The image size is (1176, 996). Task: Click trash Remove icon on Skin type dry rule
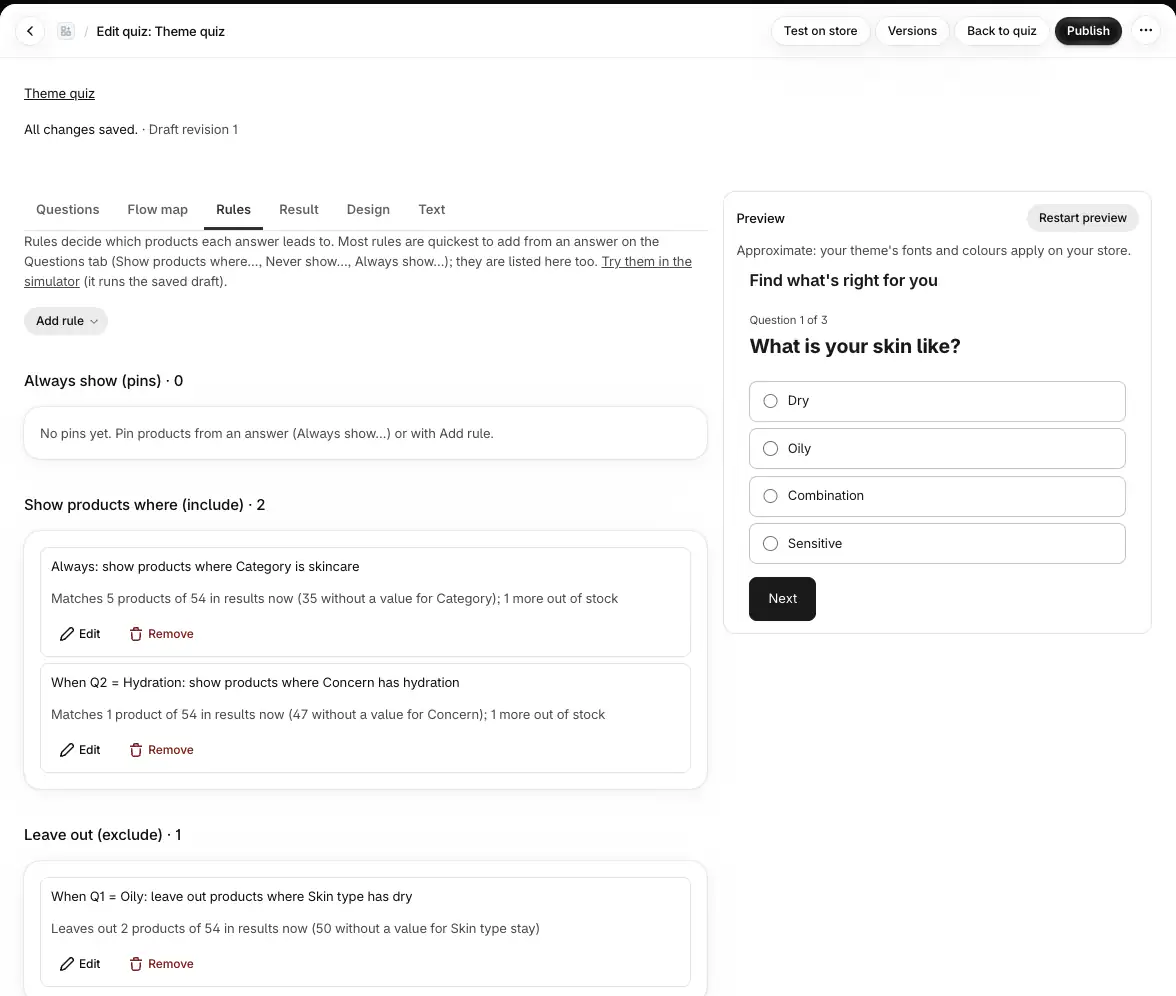click(x=136, y=964)
